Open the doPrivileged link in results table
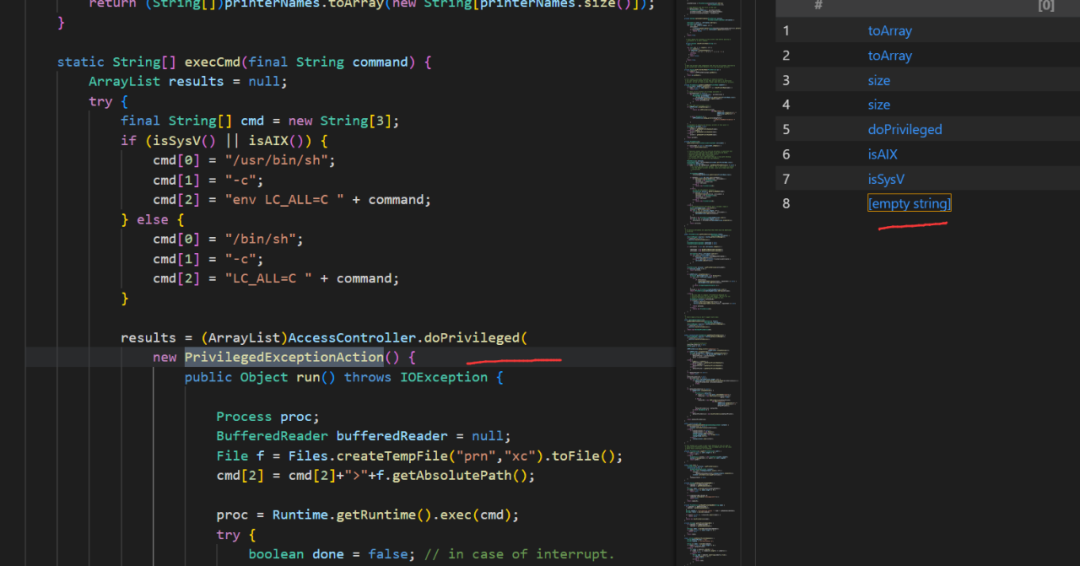 [904, 129]
